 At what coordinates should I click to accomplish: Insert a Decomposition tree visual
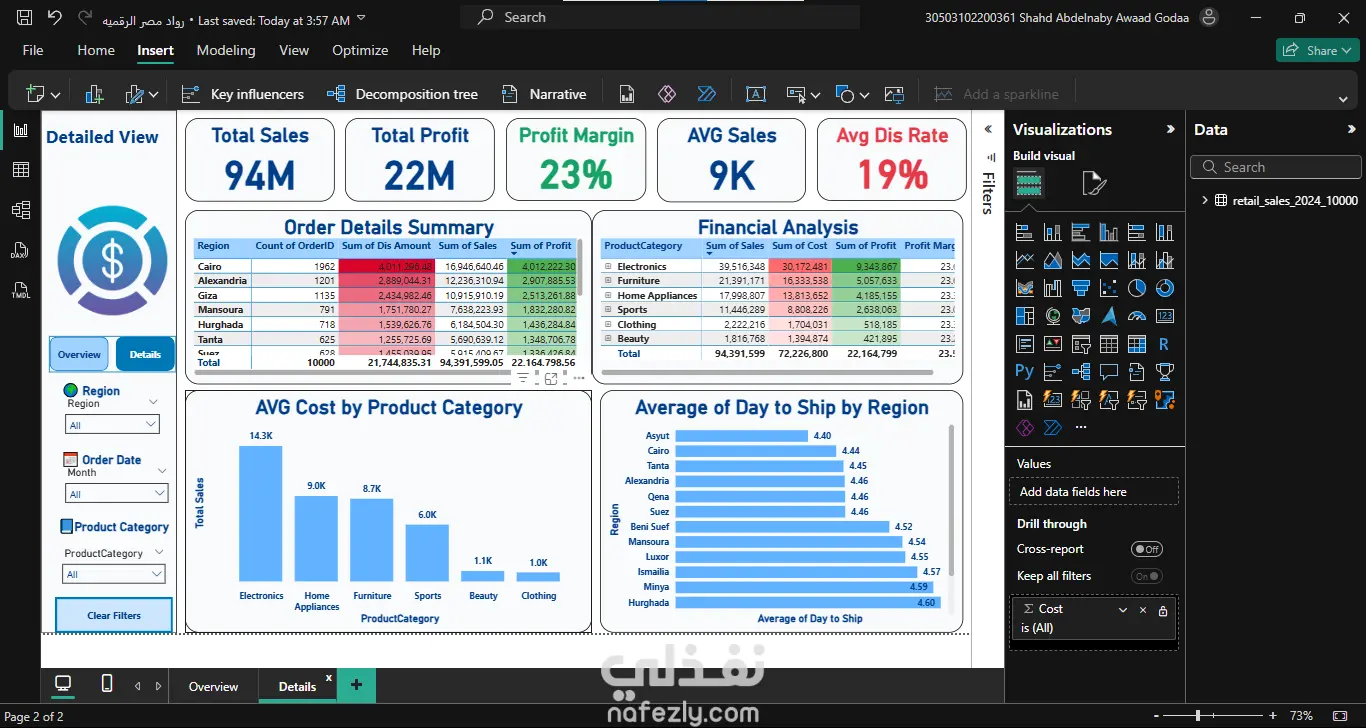402,94
